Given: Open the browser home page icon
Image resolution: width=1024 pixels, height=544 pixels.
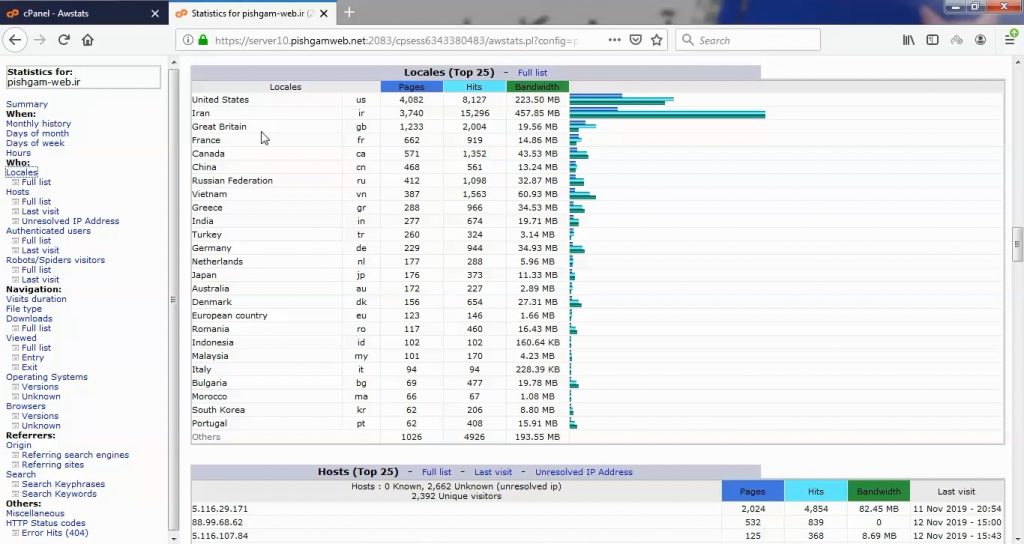Looking at the screenshot, I should tap(88, 40).
